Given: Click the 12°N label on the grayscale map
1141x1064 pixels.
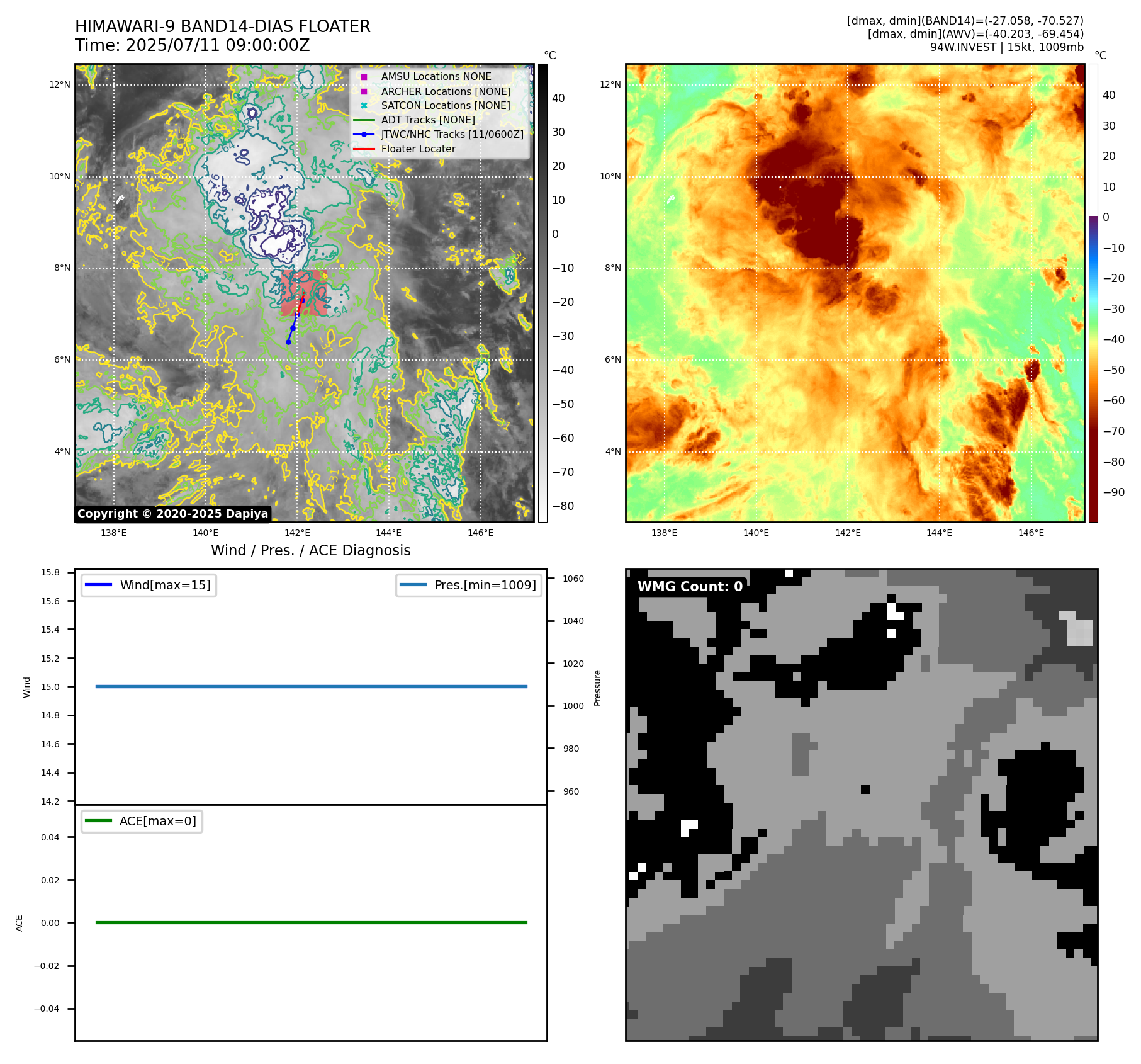Looking at the screenshot, I should (x=60, y=84).
